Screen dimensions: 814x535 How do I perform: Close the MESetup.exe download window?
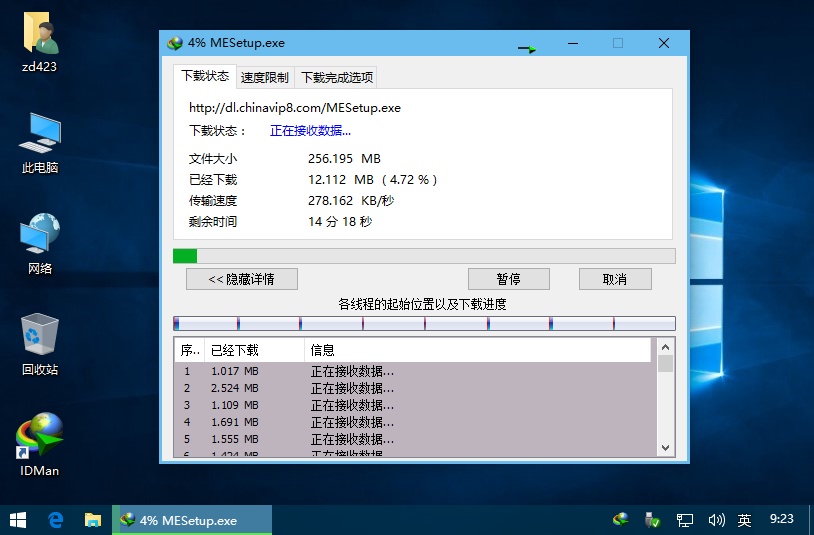point(664,43)
